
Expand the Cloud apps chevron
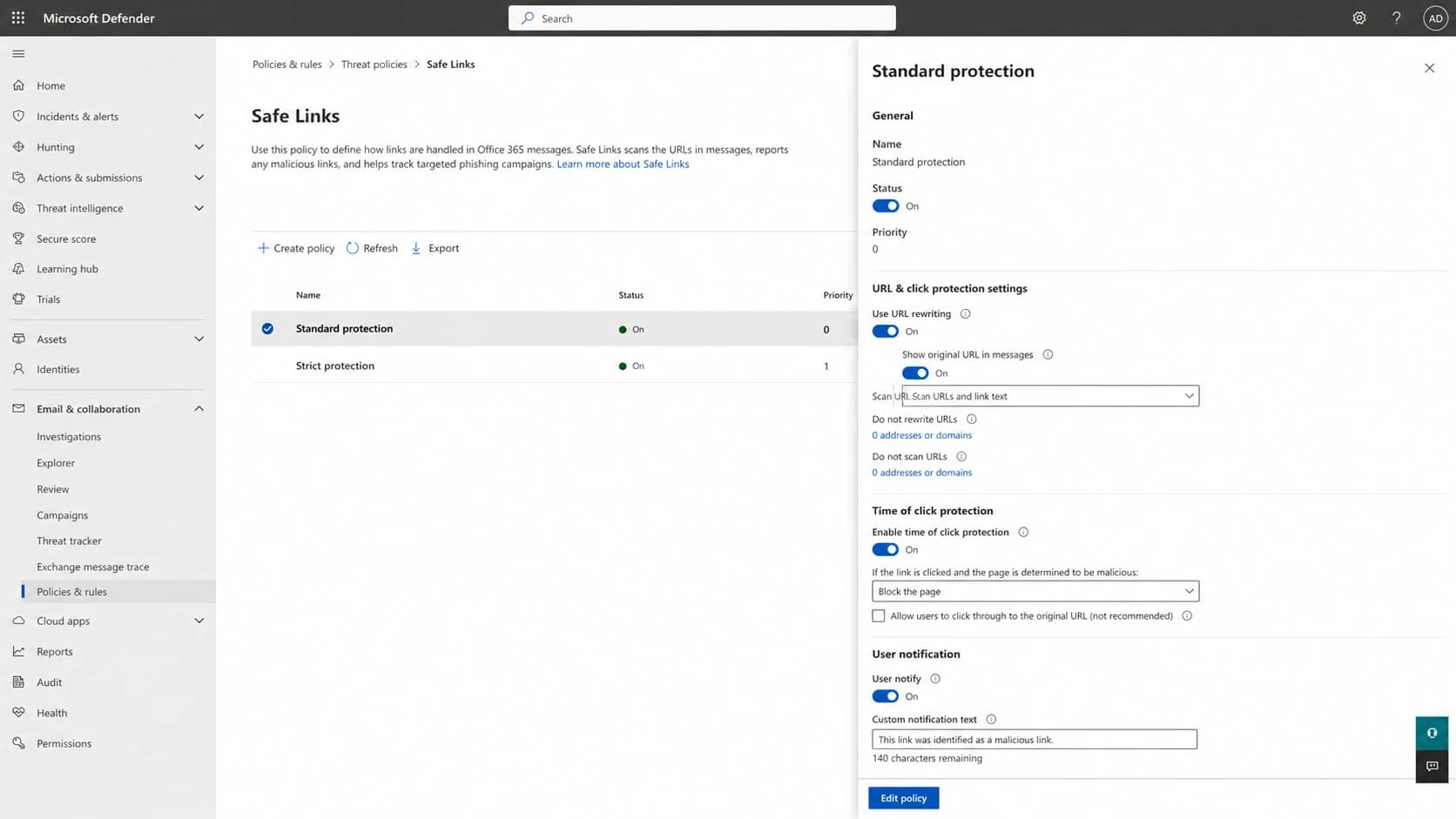pos(199,621)
